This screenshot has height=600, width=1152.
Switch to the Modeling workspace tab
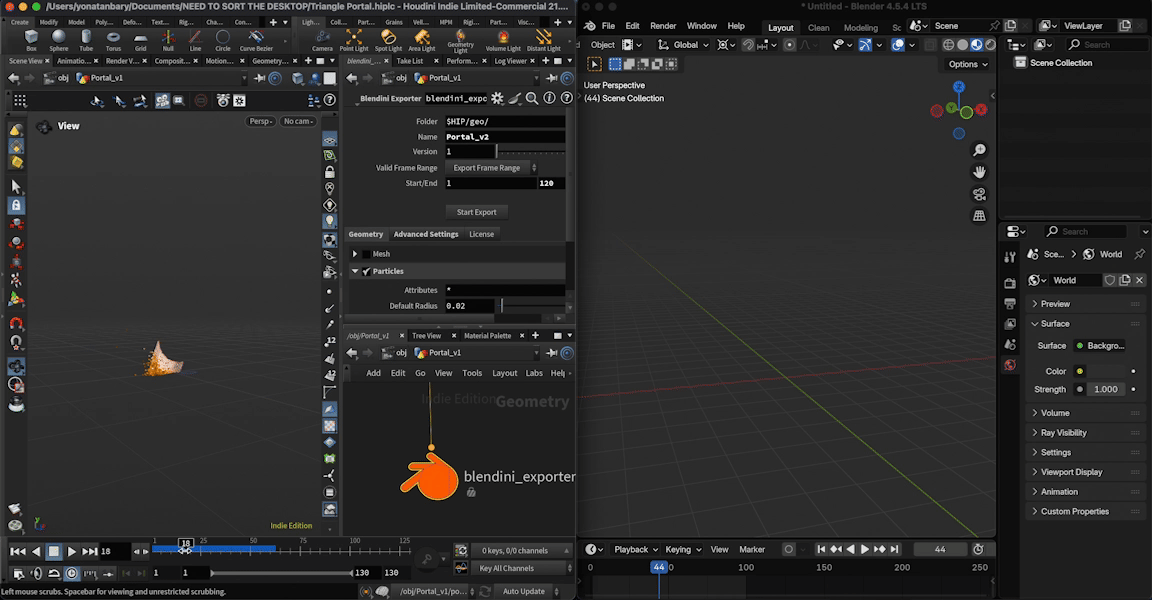(x=860, y=27)
